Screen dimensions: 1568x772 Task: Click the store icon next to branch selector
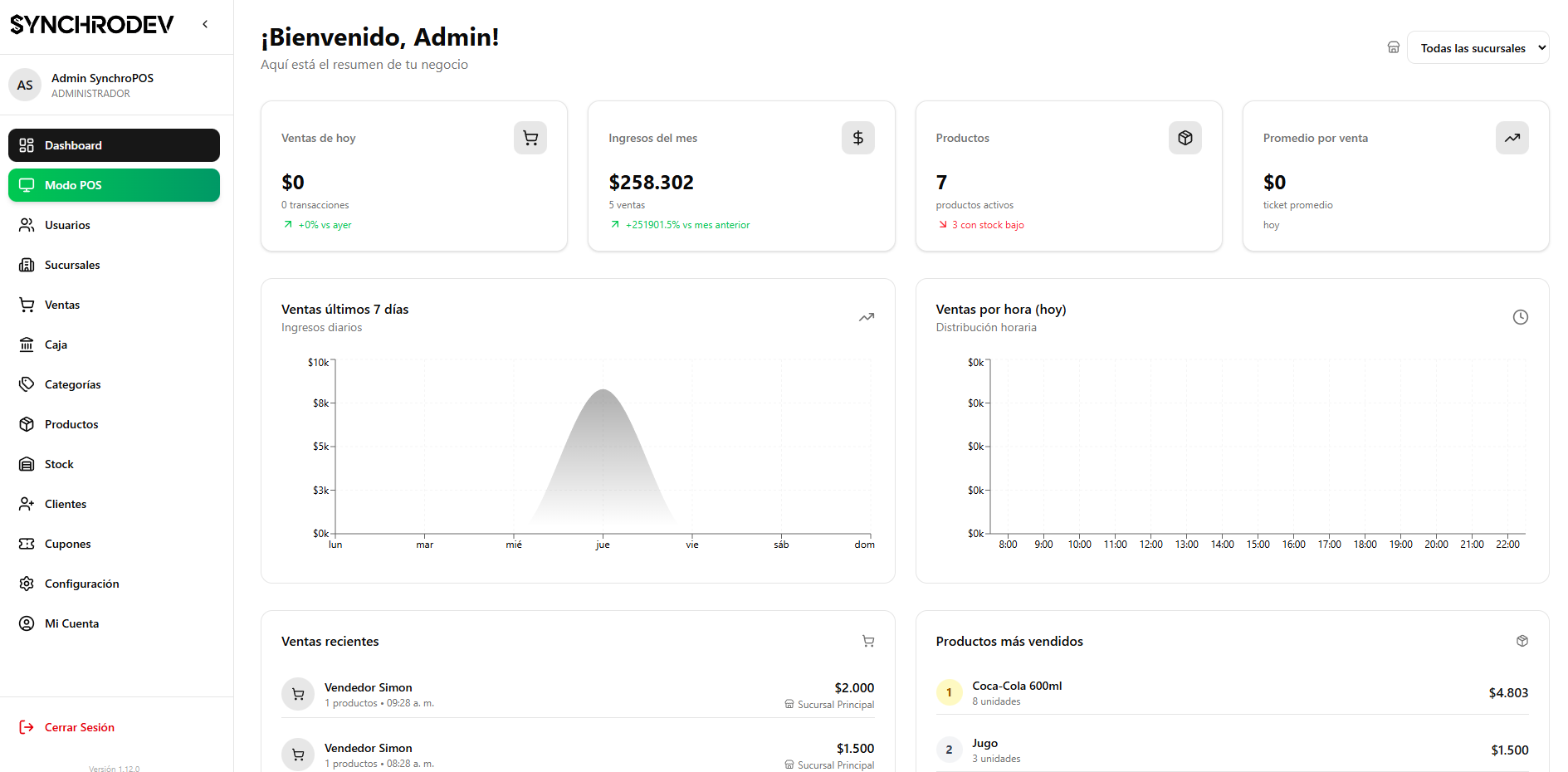tap(1393, 47)
